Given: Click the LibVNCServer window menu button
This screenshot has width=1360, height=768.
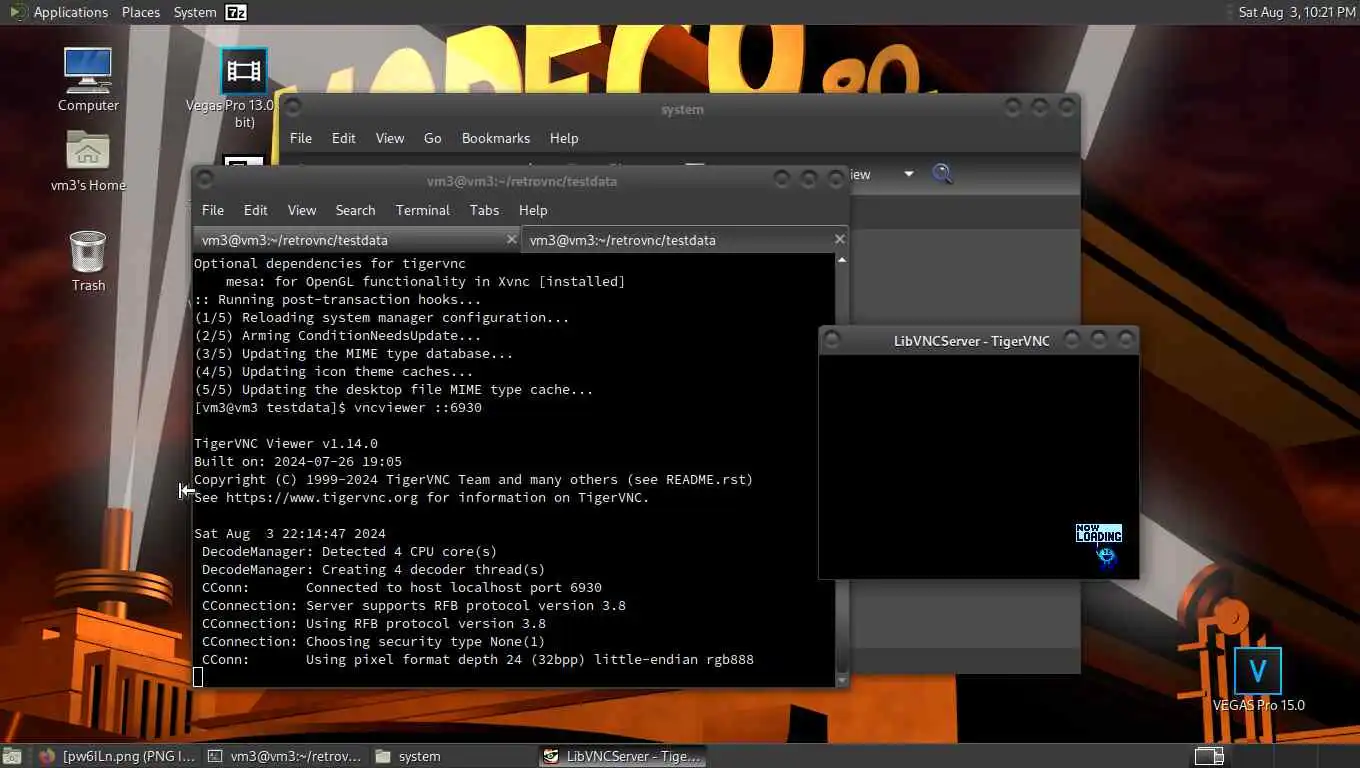Looking at the screenshot, I should 832,340.
